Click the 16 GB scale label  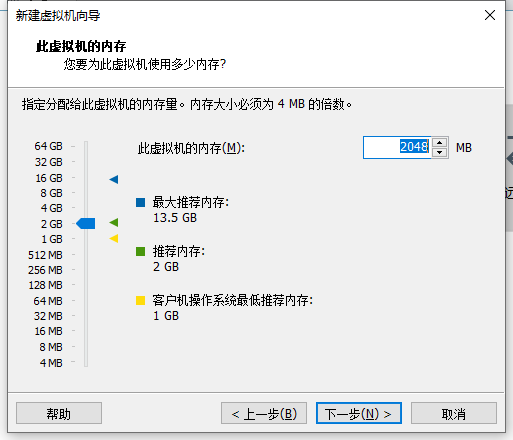point(49,178)
